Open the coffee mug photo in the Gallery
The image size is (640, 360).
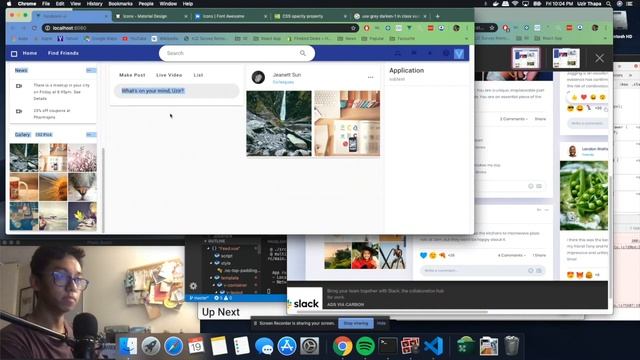click(x=24, y=187)
